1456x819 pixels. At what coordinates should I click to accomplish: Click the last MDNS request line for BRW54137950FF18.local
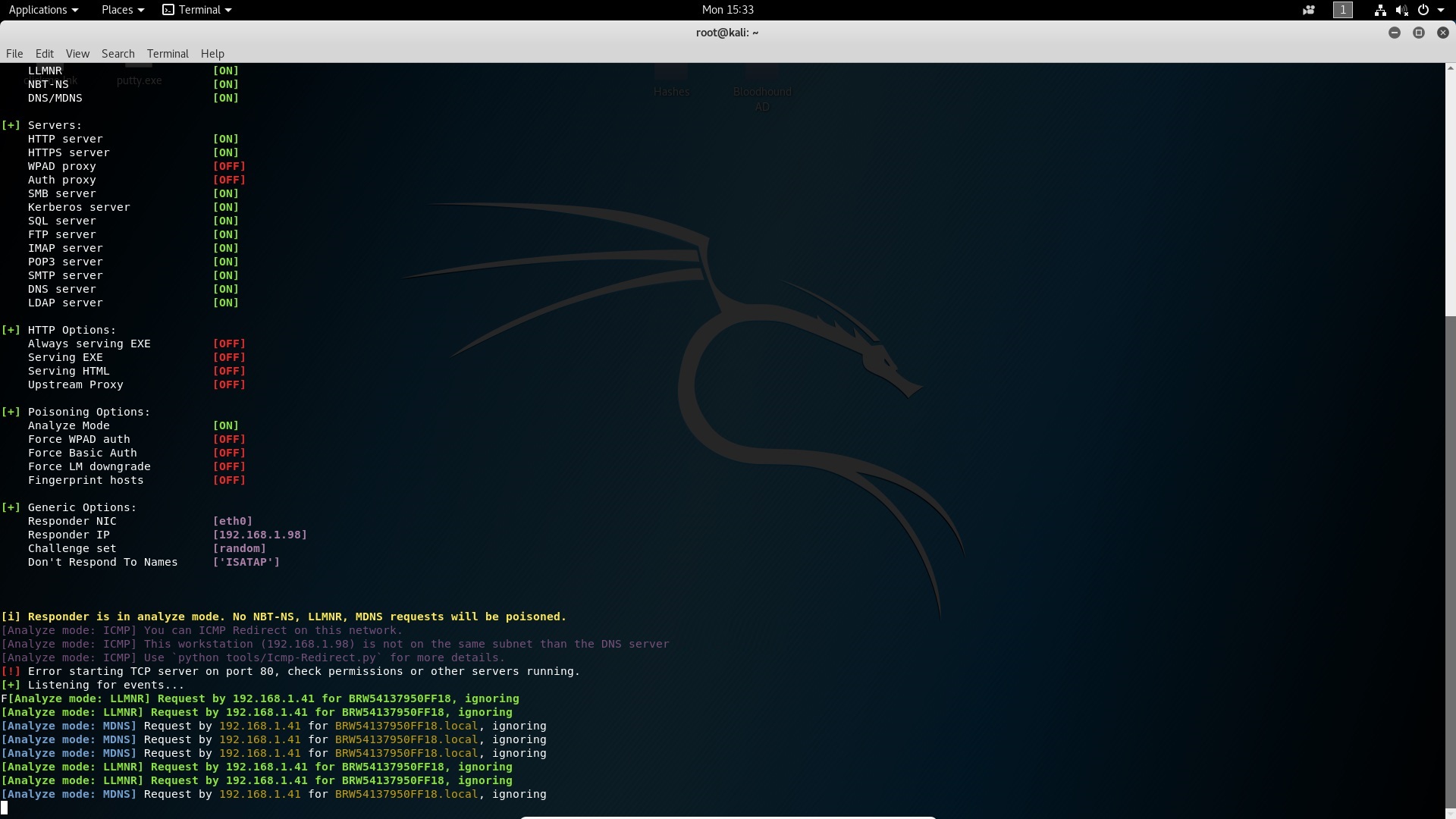click(x=274, y=794)
